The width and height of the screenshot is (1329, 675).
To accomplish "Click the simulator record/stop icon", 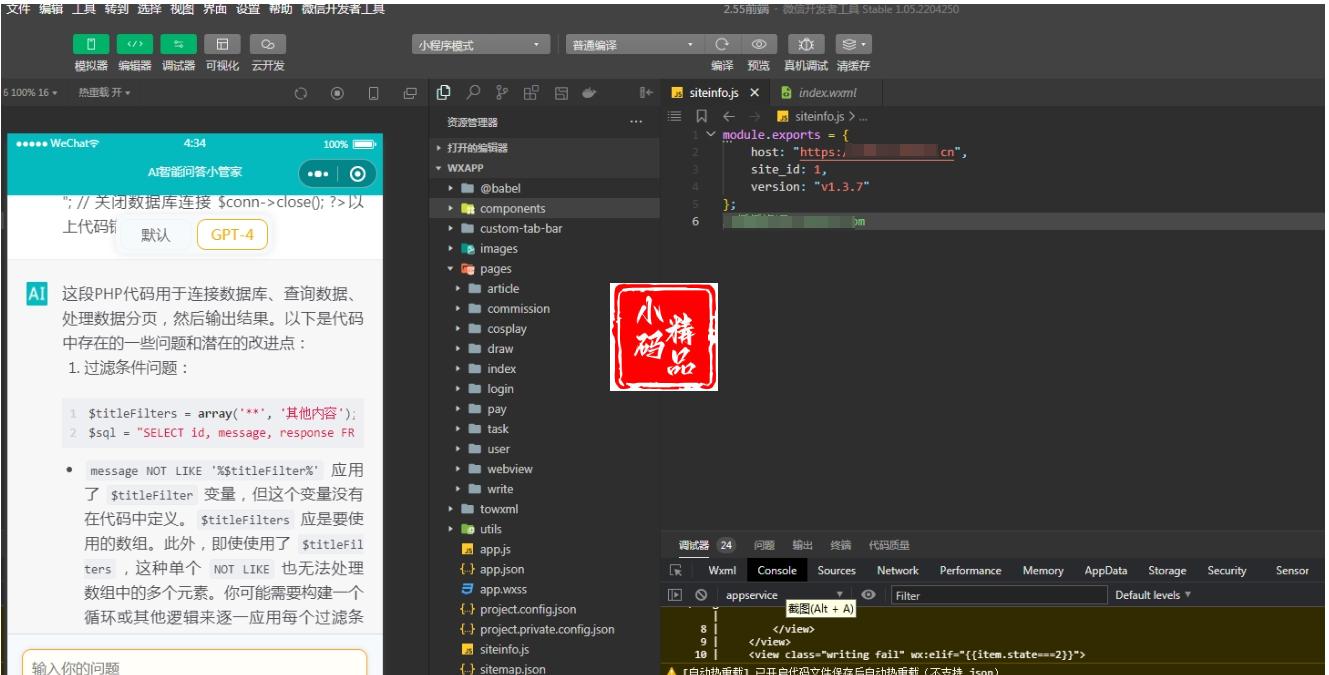I will pos(336,93).
